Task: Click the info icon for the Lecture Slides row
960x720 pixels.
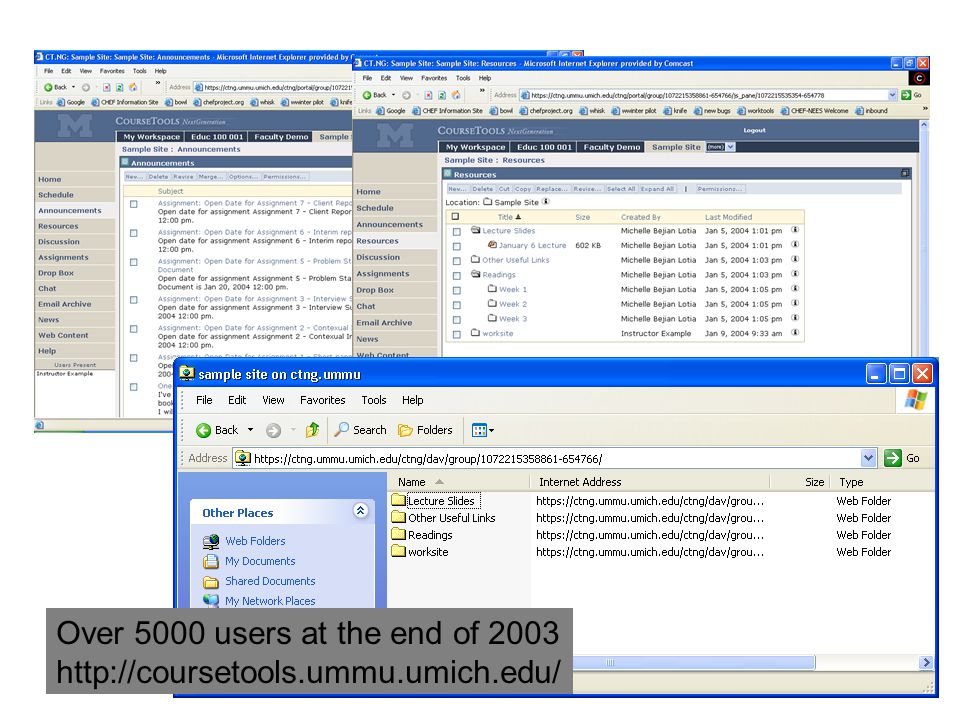Action: click(x=795, y=230)
